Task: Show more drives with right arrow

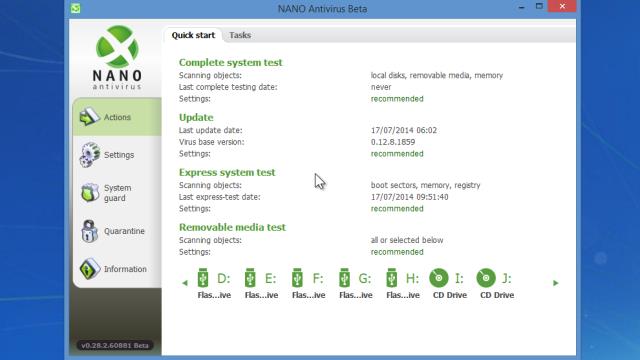Action: 556,283
